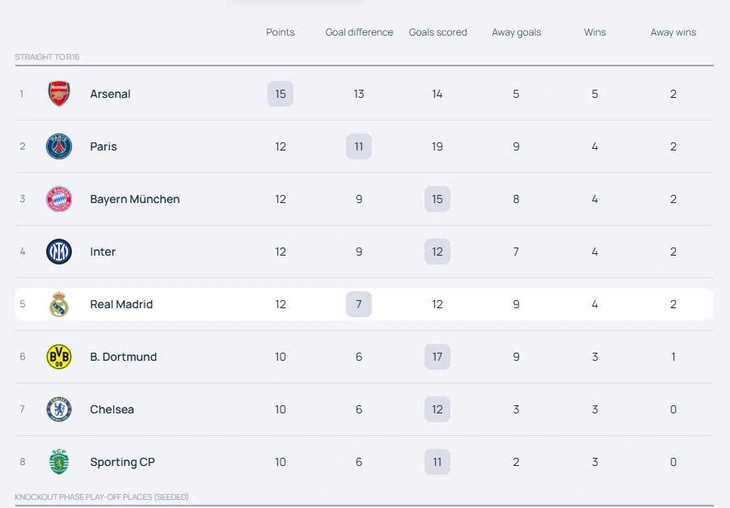
Task: Click the Paris Saint-Germain crest
Action: click(x=59, y=147)
